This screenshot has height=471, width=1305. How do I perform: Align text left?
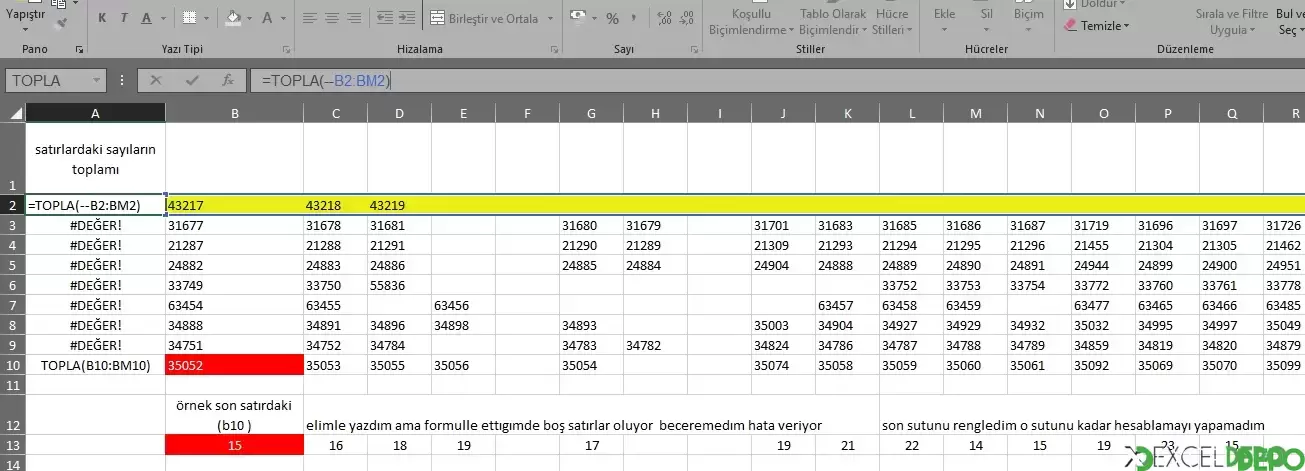[310, 18]
